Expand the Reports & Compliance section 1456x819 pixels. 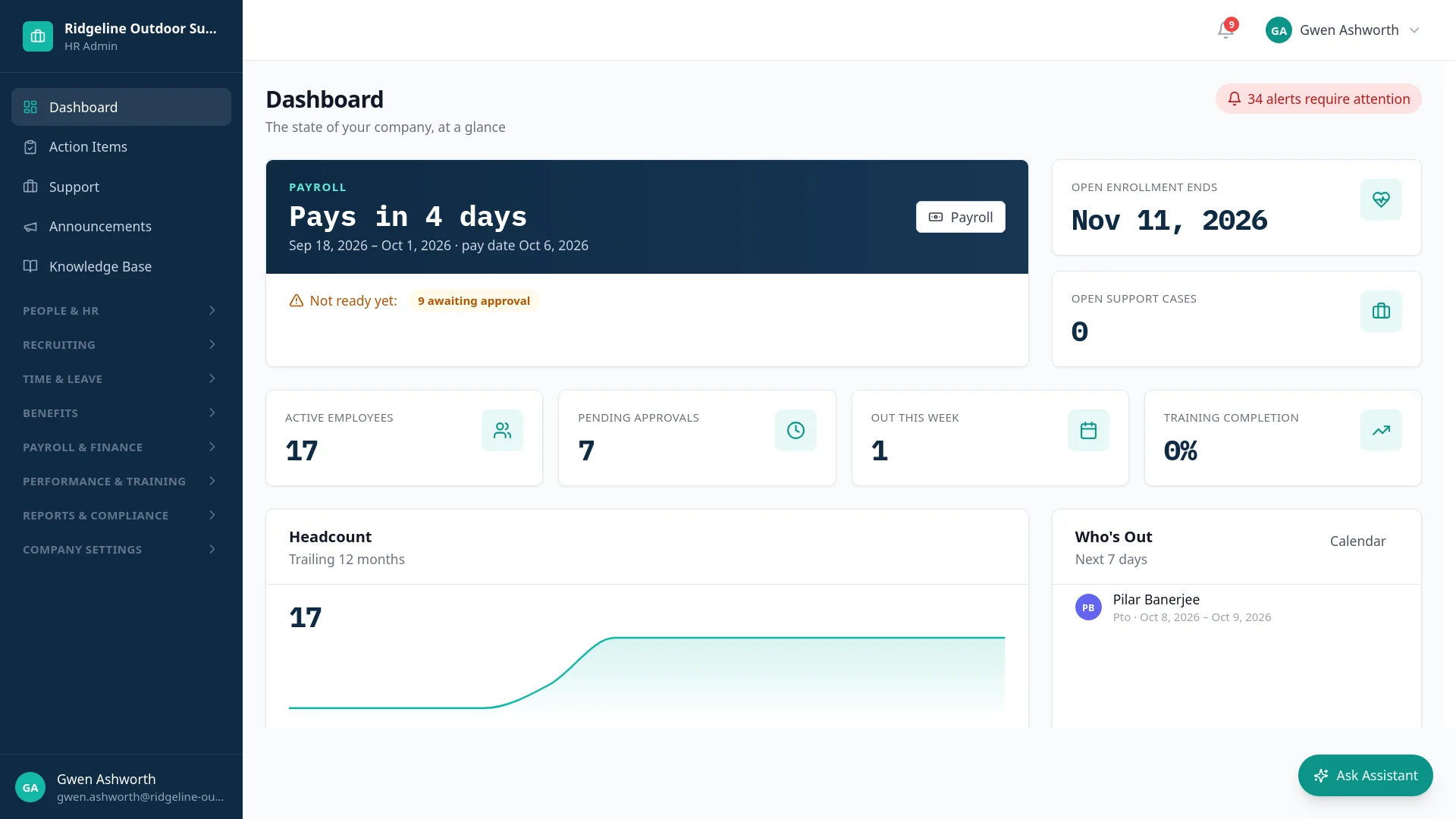coord(121,515)
